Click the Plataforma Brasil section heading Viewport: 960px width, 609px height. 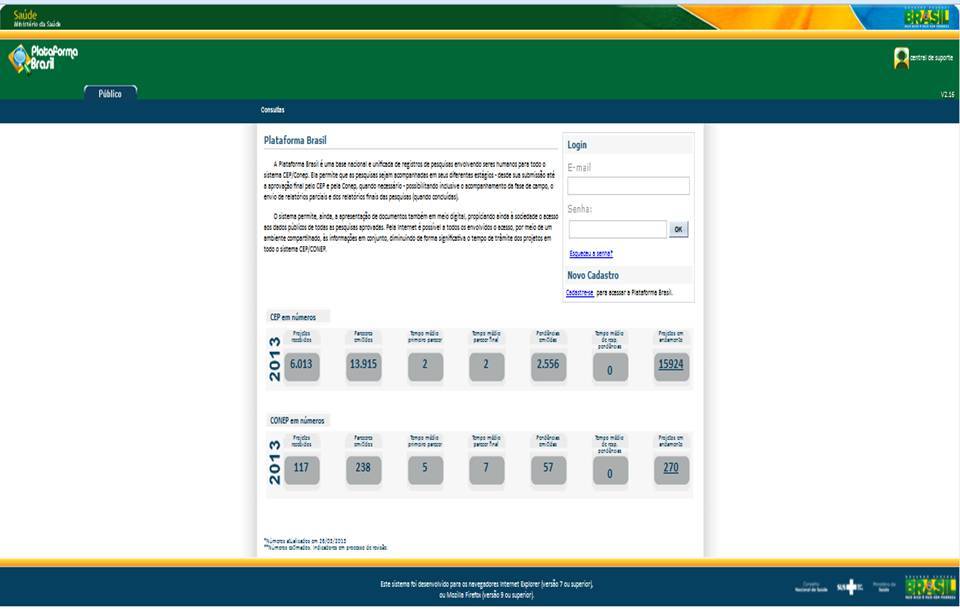tap(295, 140)
